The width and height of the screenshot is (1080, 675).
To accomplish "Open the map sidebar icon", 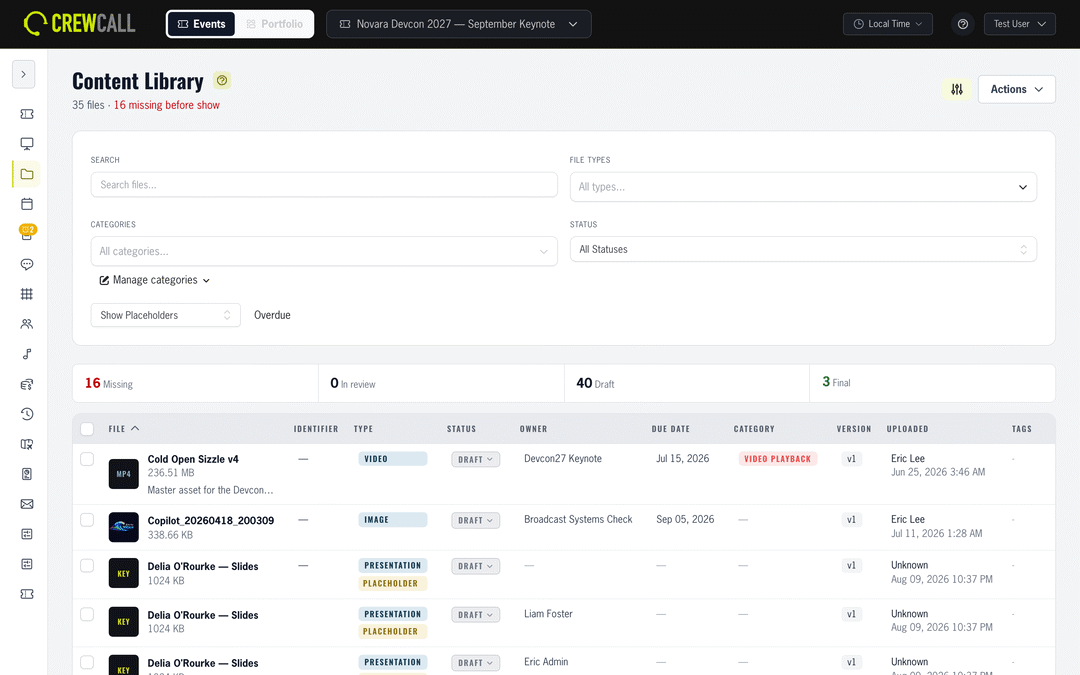I will coord(27,444).
